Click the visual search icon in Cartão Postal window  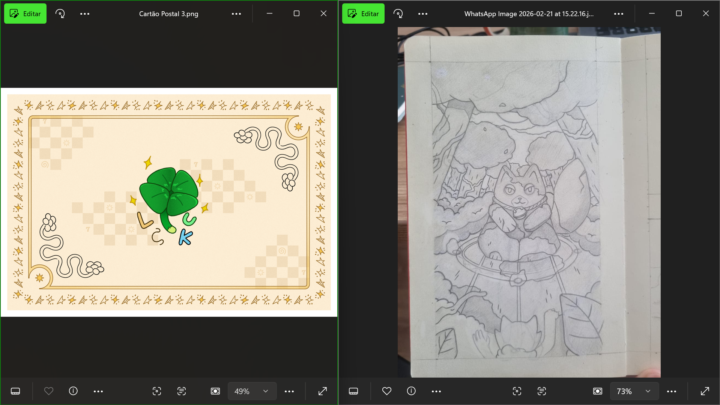157,391
